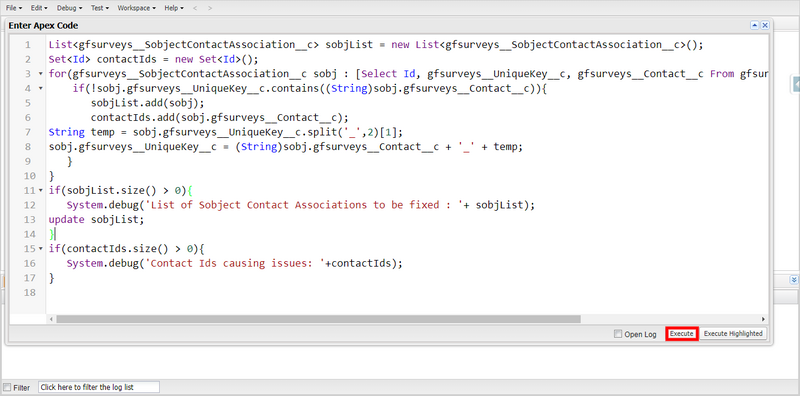Focus the log list filter field
The image size is (800, 396).
[99, 387]
